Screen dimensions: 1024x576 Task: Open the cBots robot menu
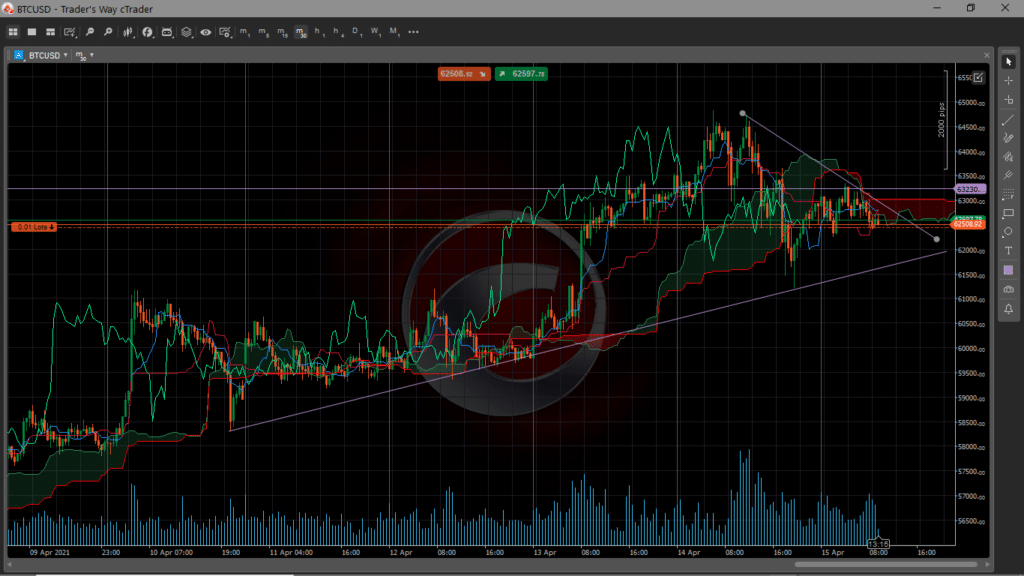(x=167, y=32)
